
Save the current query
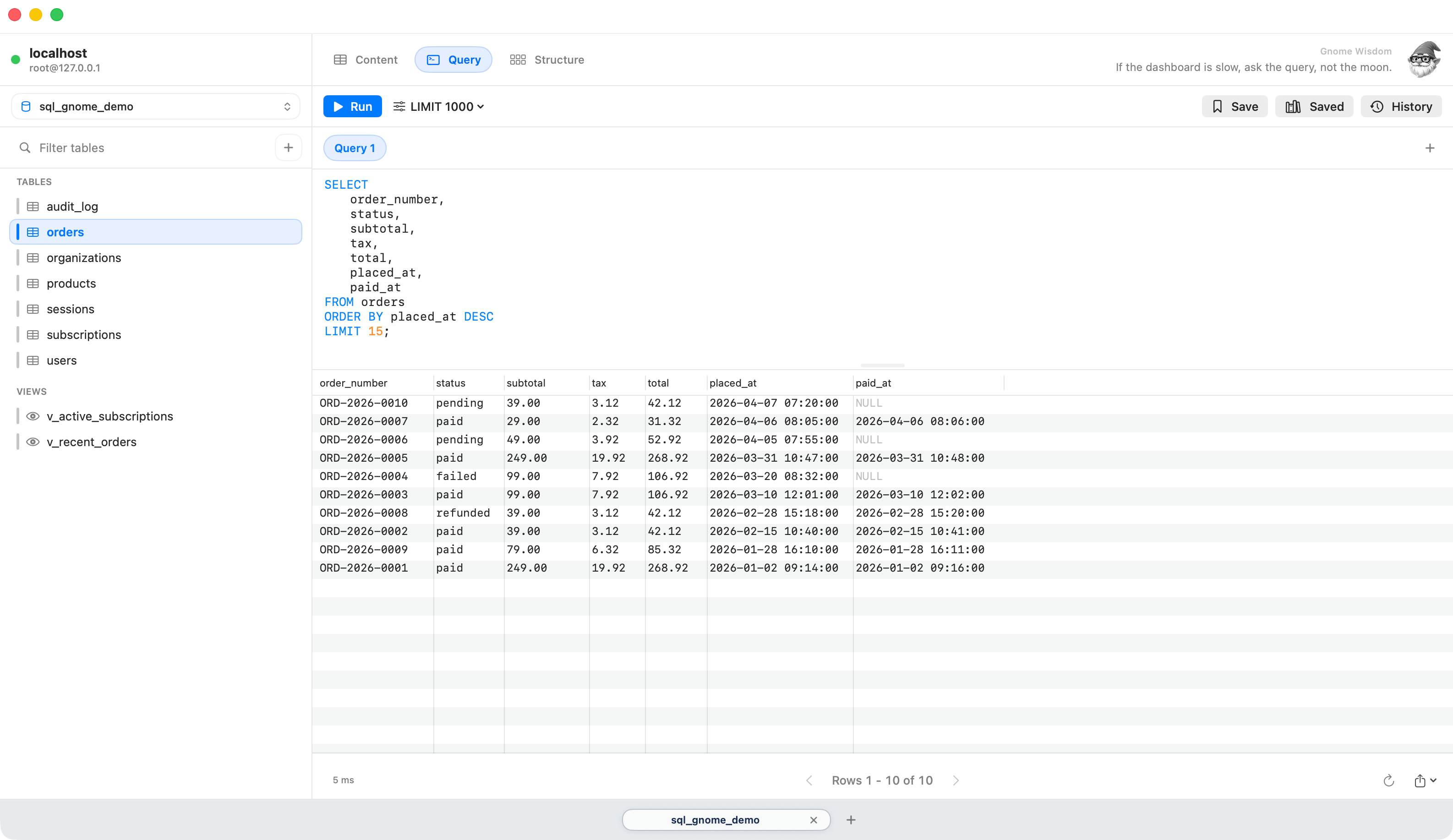click(x=1235, y=107)
